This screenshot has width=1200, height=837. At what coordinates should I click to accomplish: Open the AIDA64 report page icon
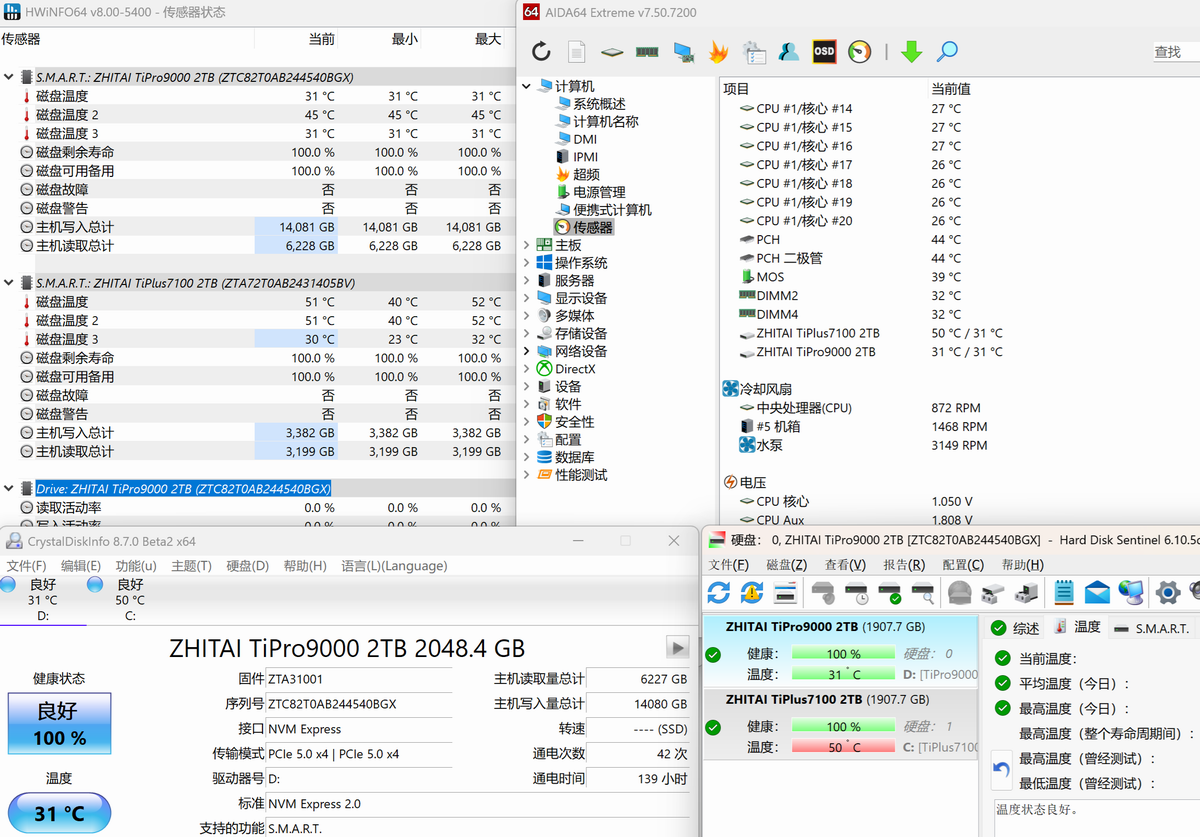(x=577, y=51)
